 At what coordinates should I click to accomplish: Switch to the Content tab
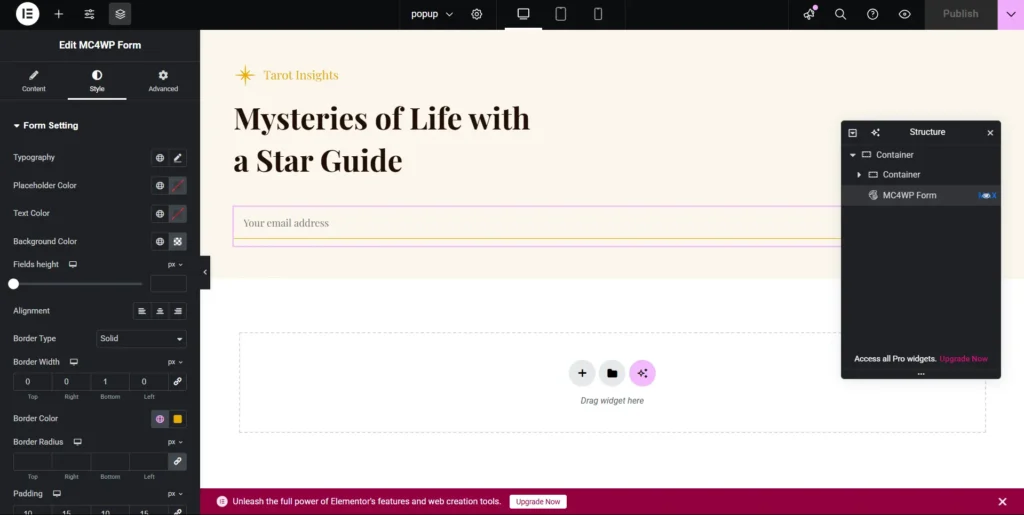pyautogui.click(x=34, y=81)
